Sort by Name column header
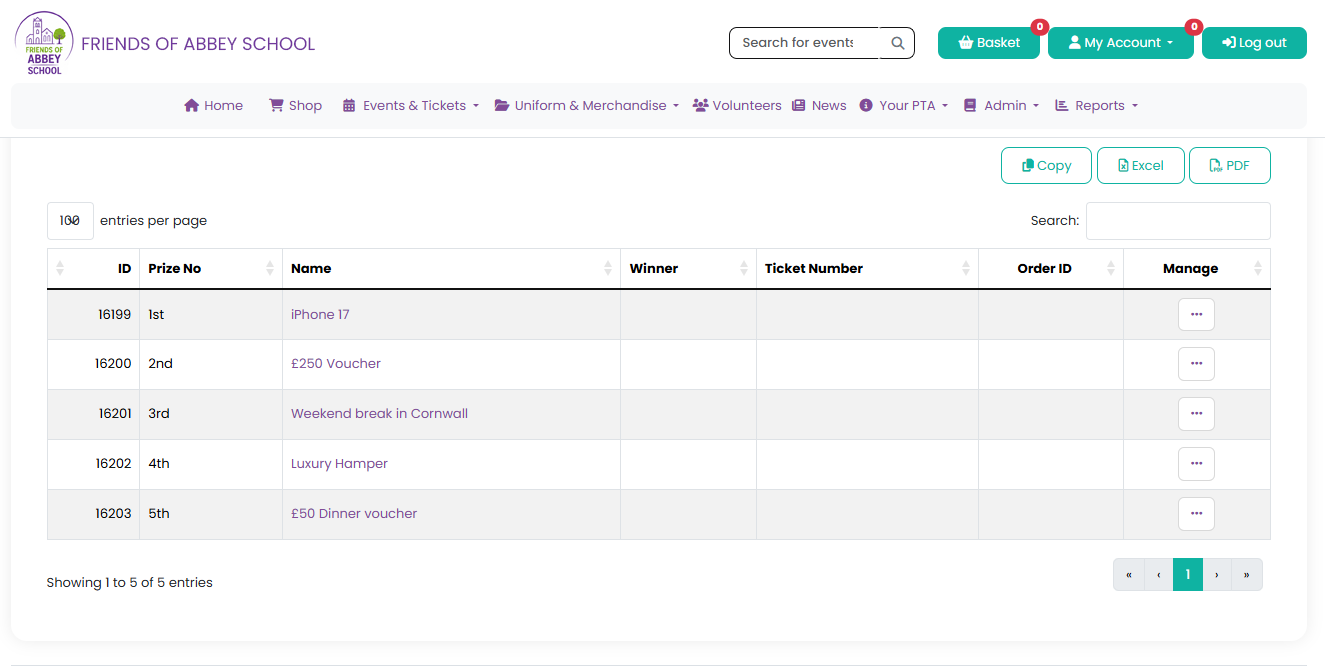1325x672 pixels. (x=451, y=268)
